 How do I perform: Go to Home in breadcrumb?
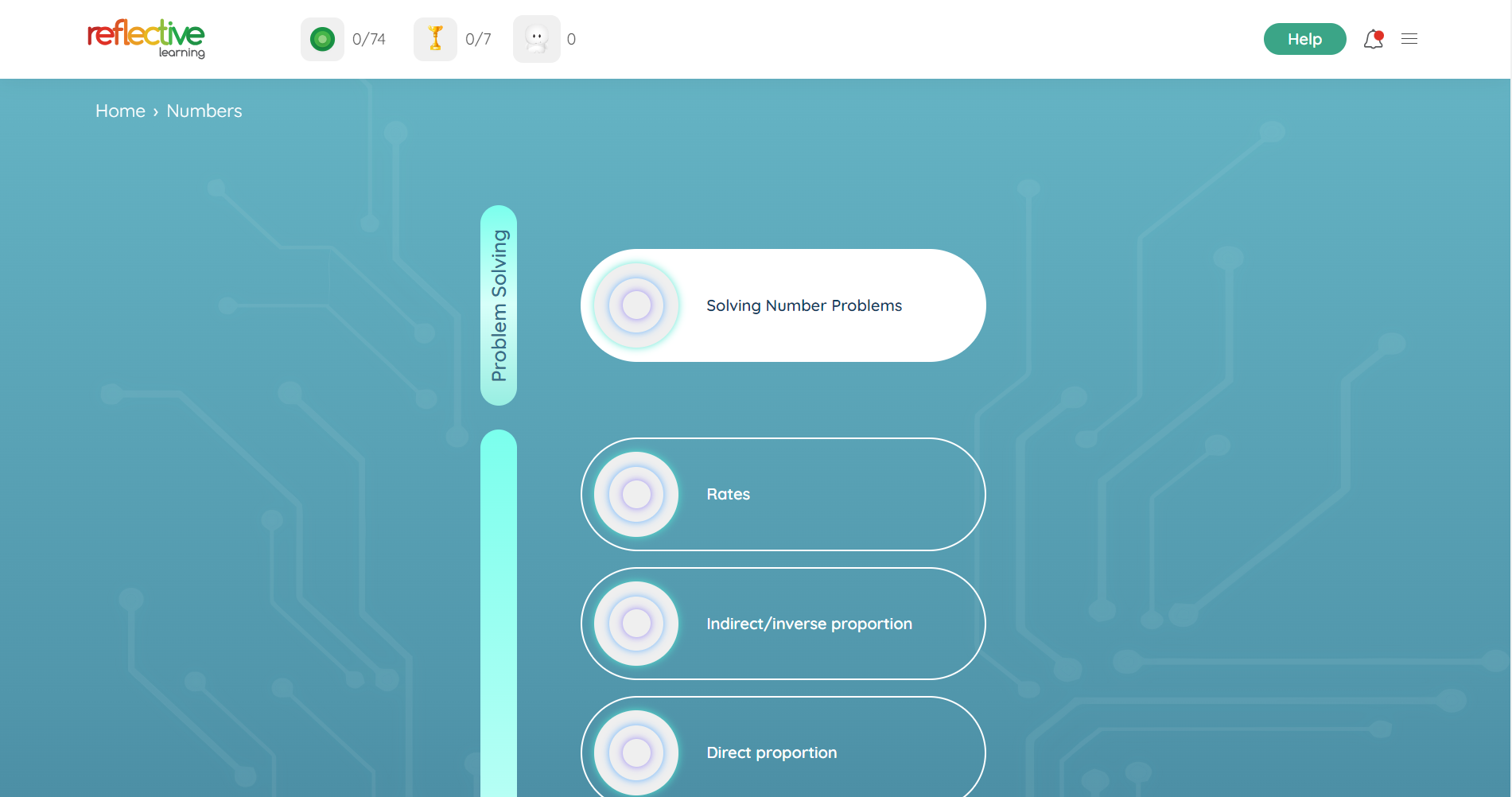click(120, 111)
